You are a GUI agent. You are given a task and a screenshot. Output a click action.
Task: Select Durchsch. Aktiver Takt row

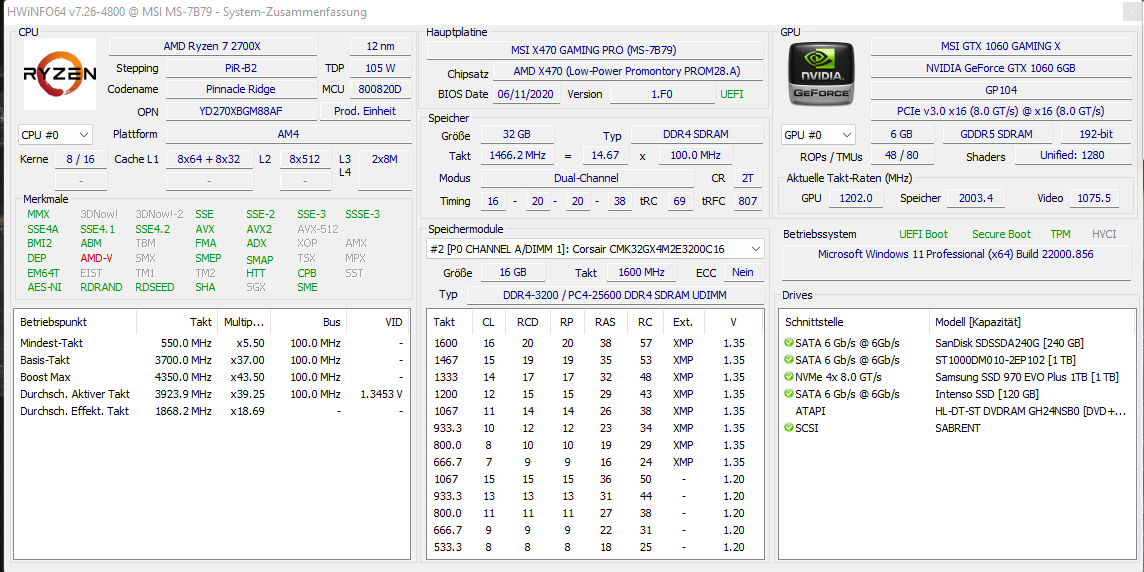coord(212,394)
